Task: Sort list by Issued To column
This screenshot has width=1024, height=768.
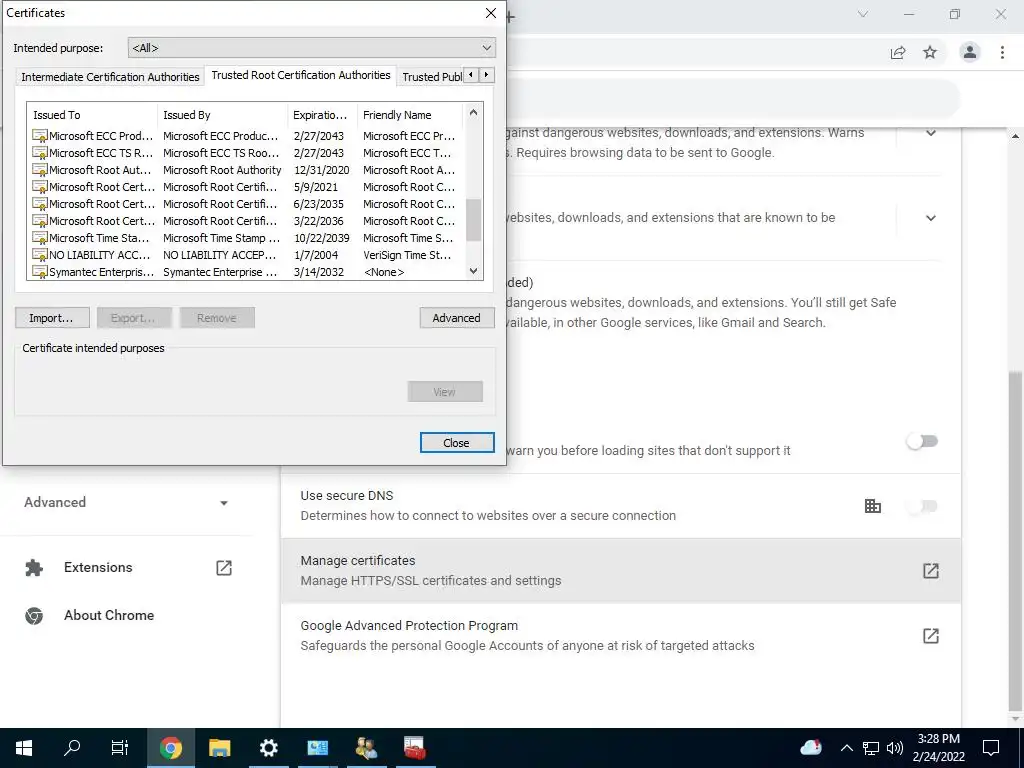Action: click(92, 115)
